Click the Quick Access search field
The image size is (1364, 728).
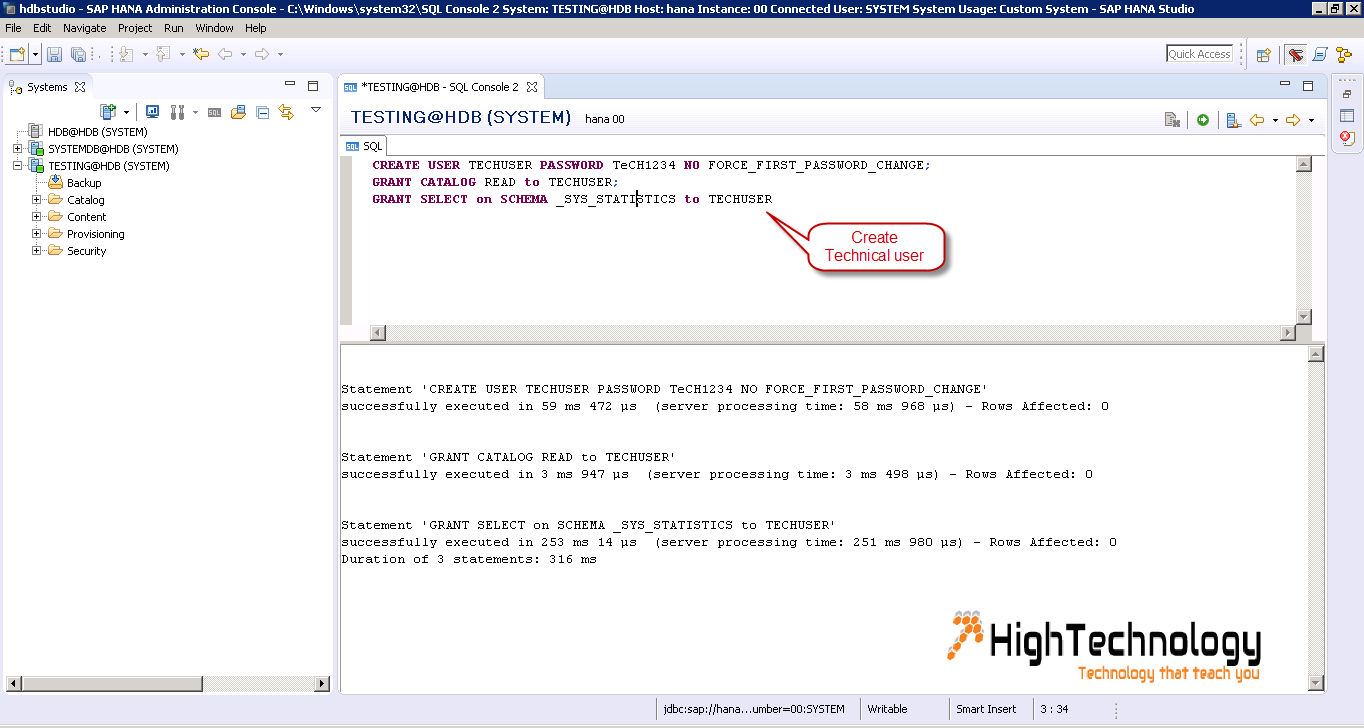tap(1199, 54)
